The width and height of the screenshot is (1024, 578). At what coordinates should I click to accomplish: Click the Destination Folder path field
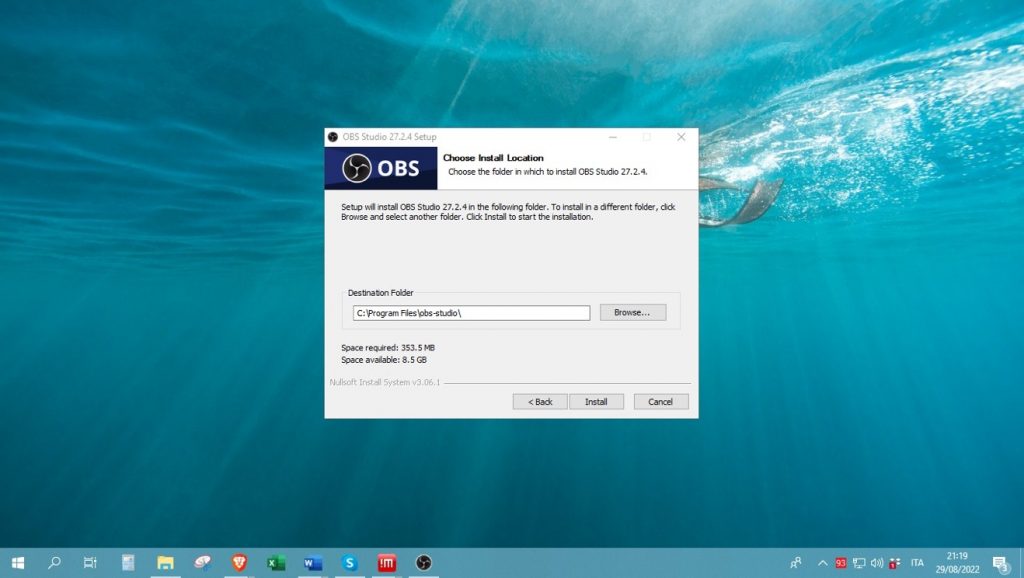[470, 312]
